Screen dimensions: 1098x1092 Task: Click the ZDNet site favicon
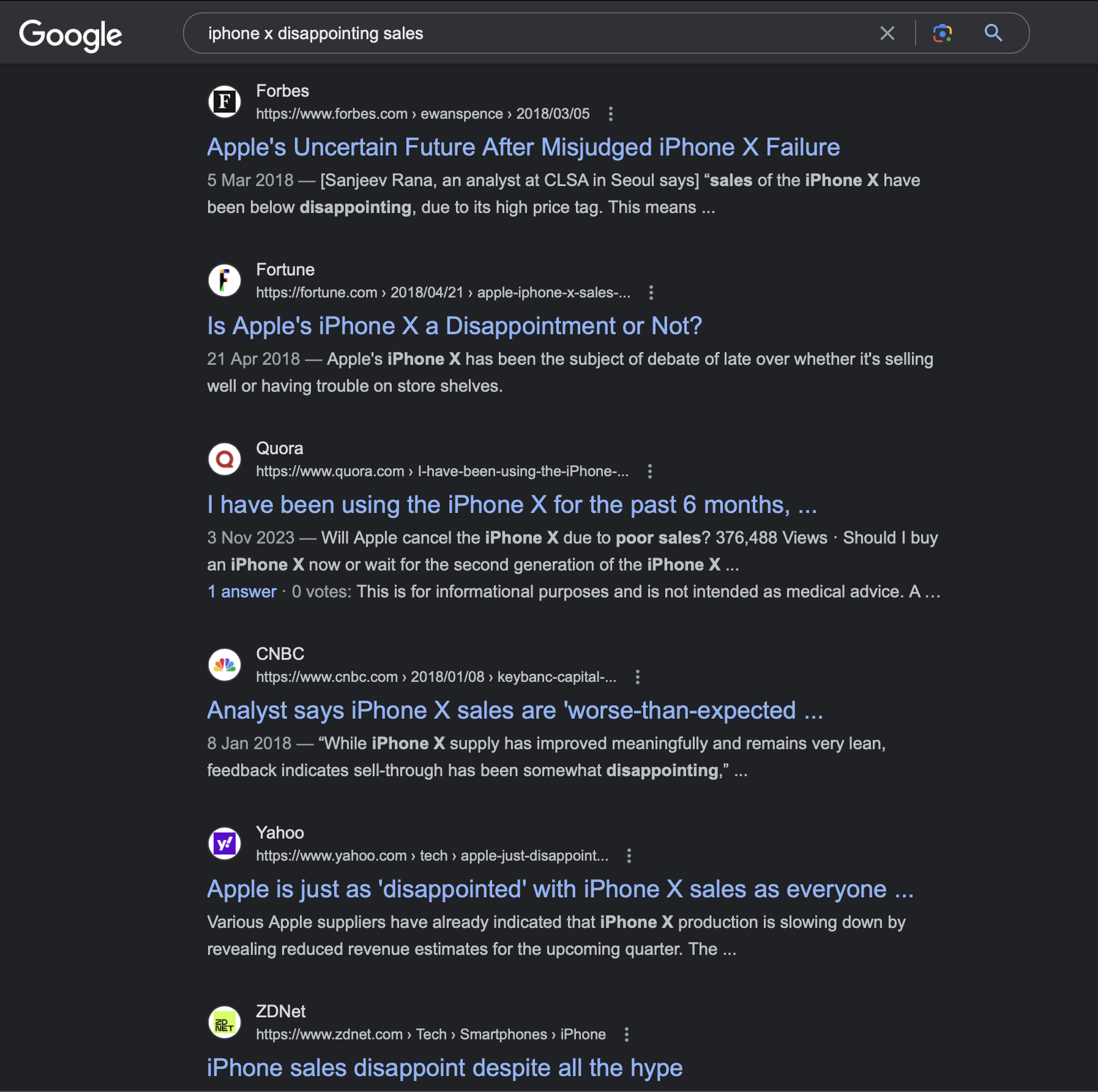pyautogui.click(x=225, y=1022)
